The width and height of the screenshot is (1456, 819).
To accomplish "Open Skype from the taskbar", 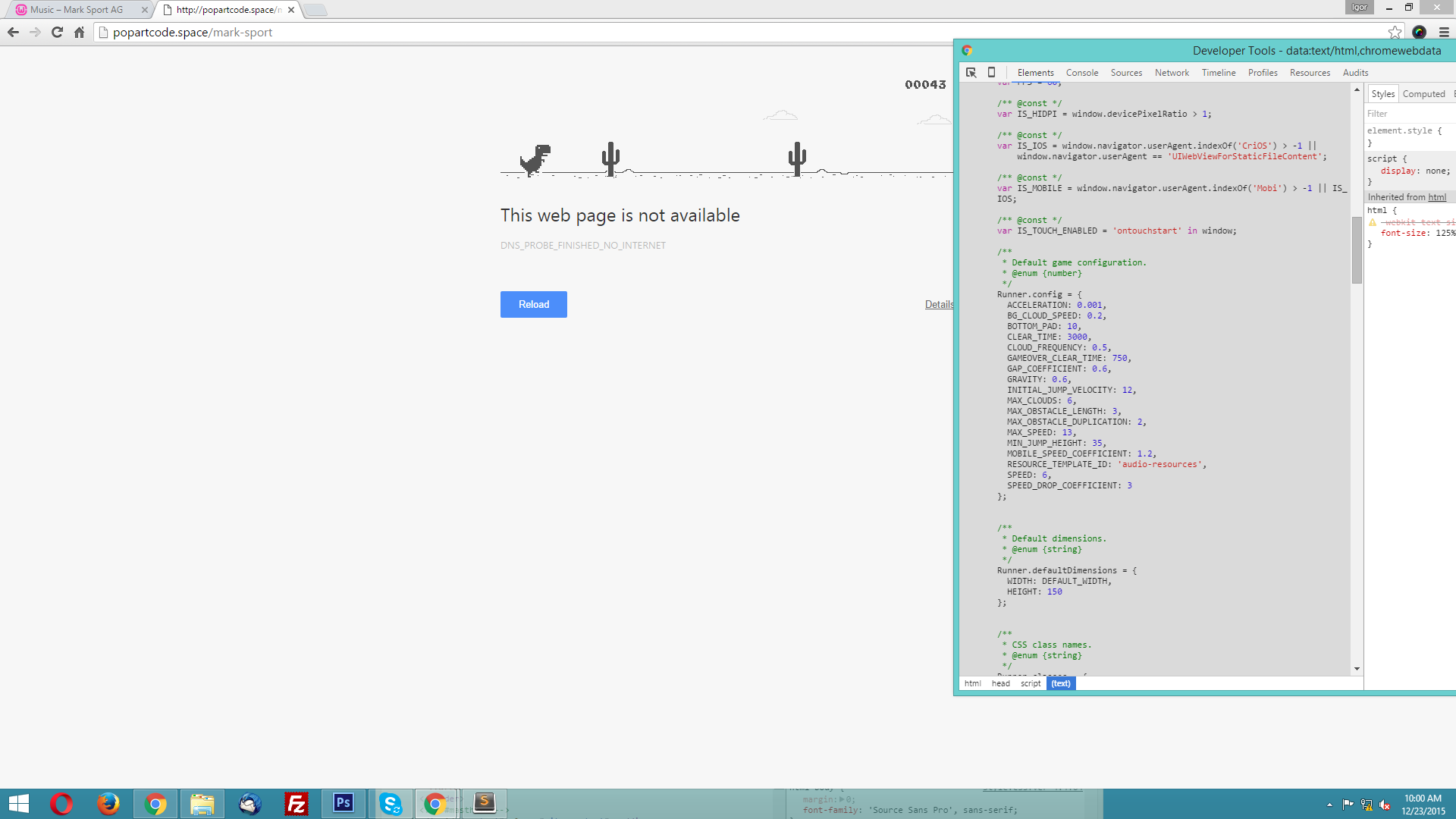I will [x=391, y=804].
